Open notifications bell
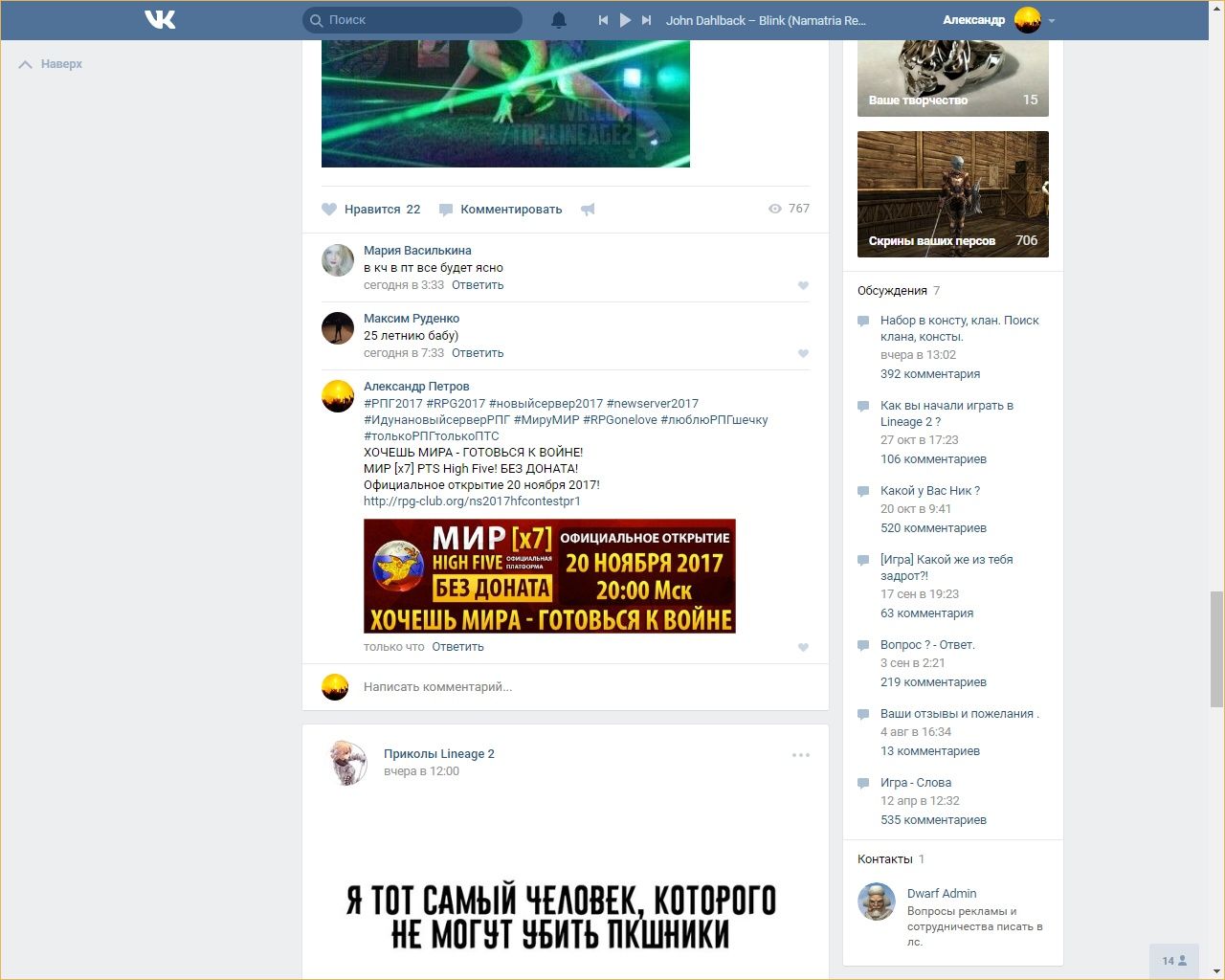The width and height of the screenshot is (1225, 980). coord(559,20)
